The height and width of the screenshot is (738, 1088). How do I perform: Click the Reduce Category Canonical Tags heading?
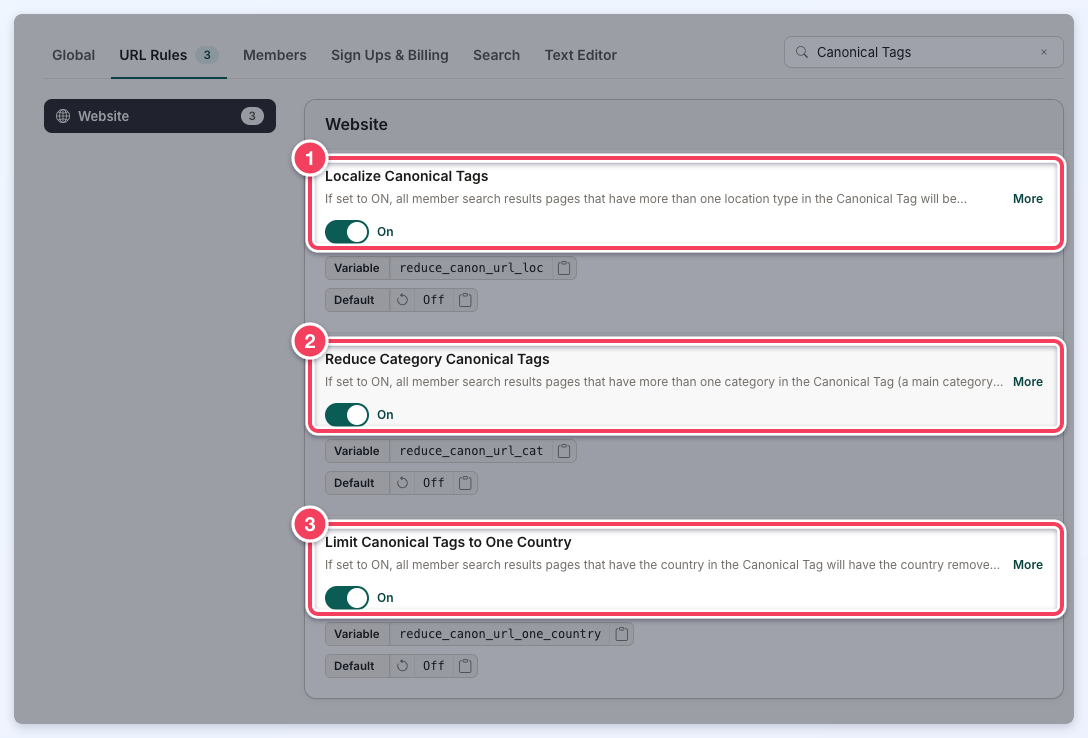coord(437,359)
